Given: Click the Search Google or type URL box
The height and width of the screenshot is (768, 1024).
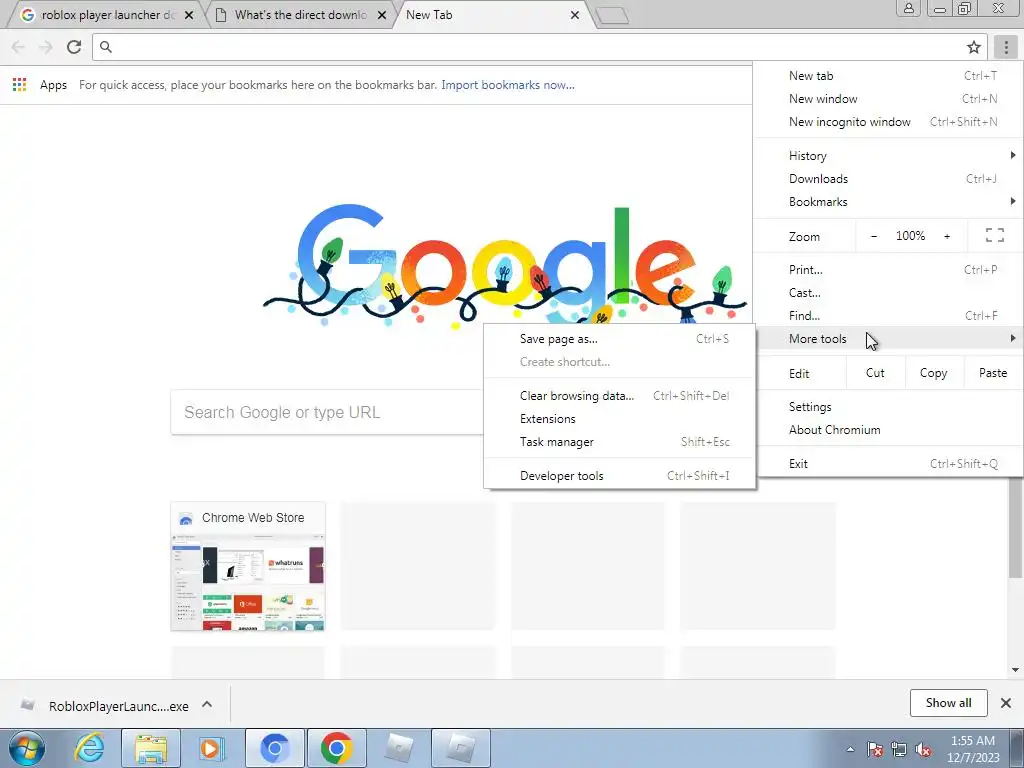Looking at the screenshot, I should [327, 412].
